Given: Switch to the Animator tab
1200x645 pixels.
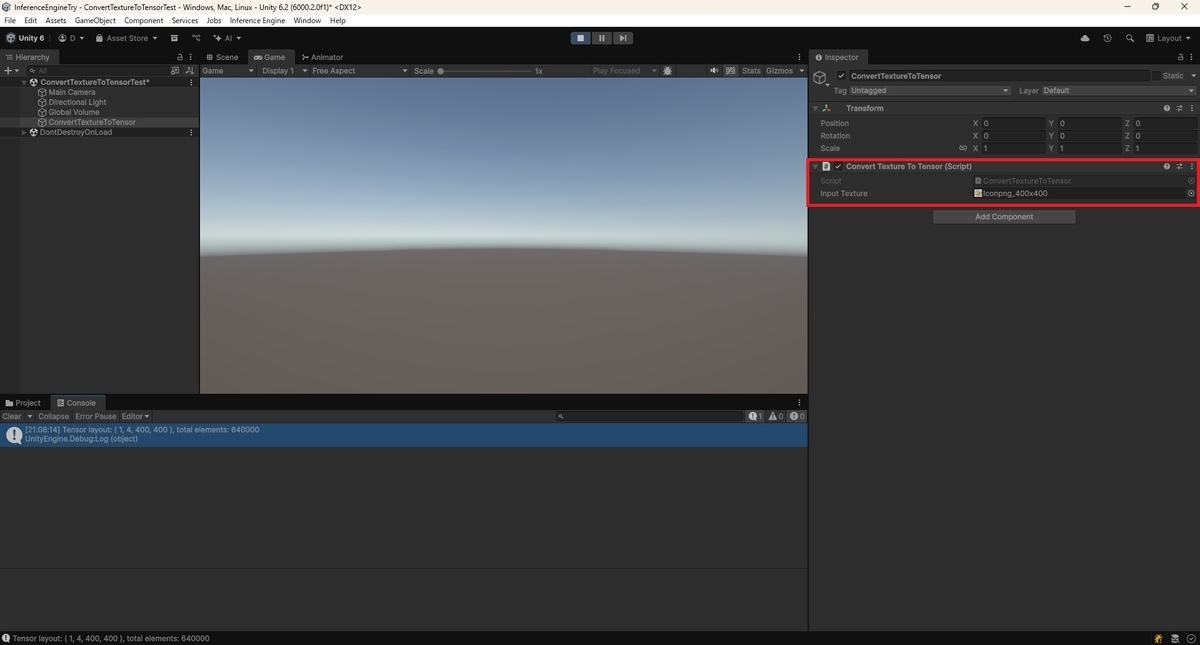Looking at the screenshot, I should tap(321, 57).
